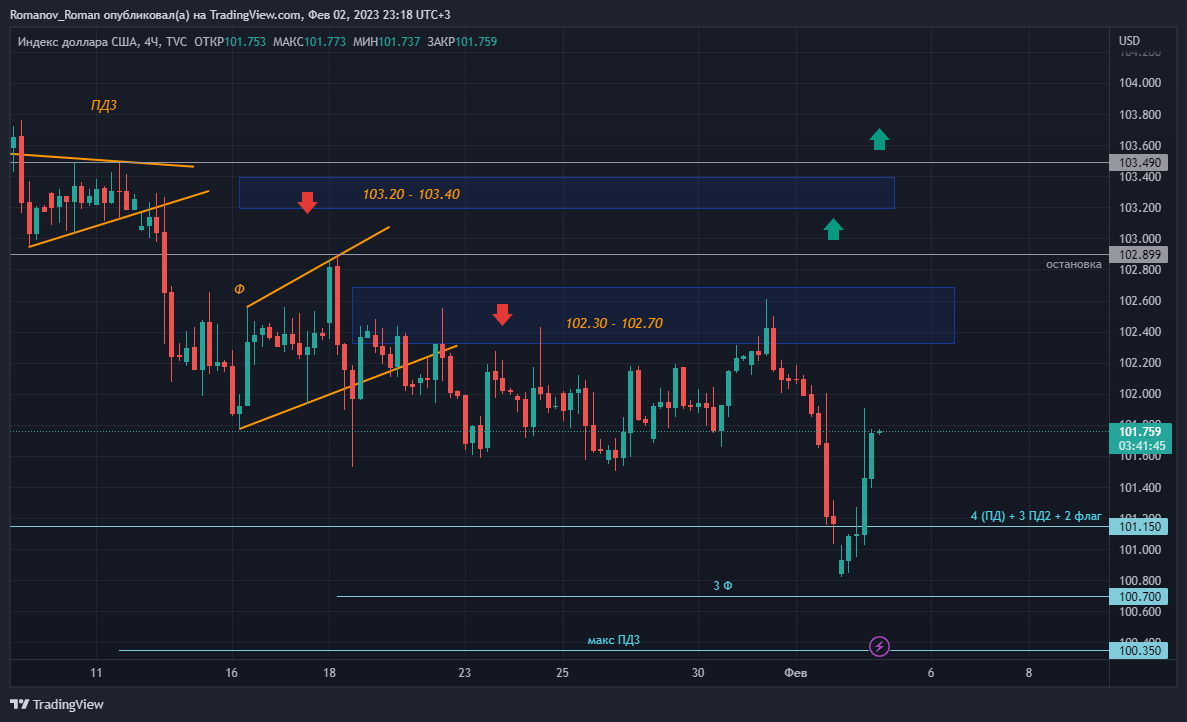The image size is (1187, 722).
Task: Click date label 8 on time axis
Action: click(1029, 673)
